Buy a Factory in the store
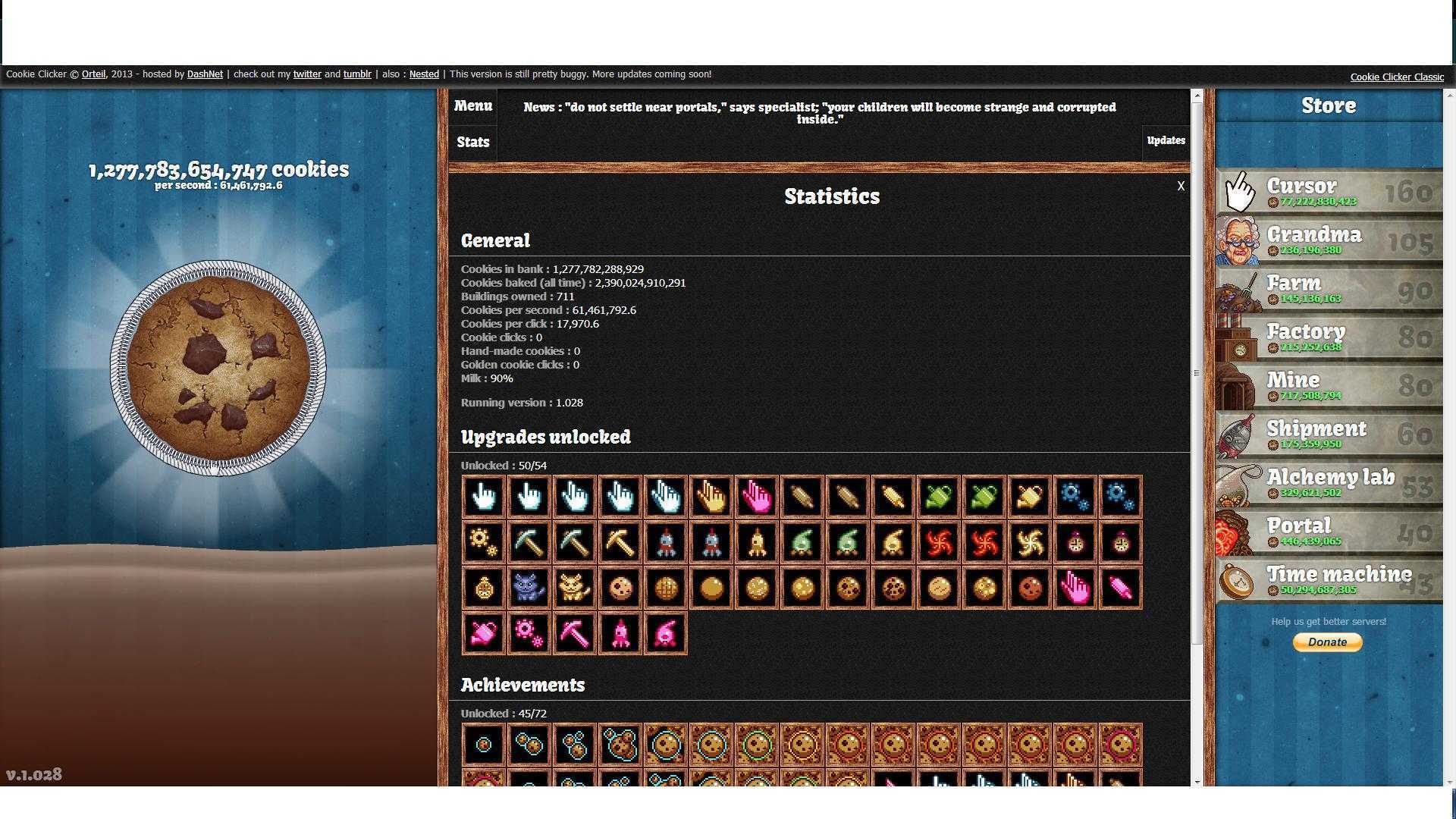 [1329, 337]
